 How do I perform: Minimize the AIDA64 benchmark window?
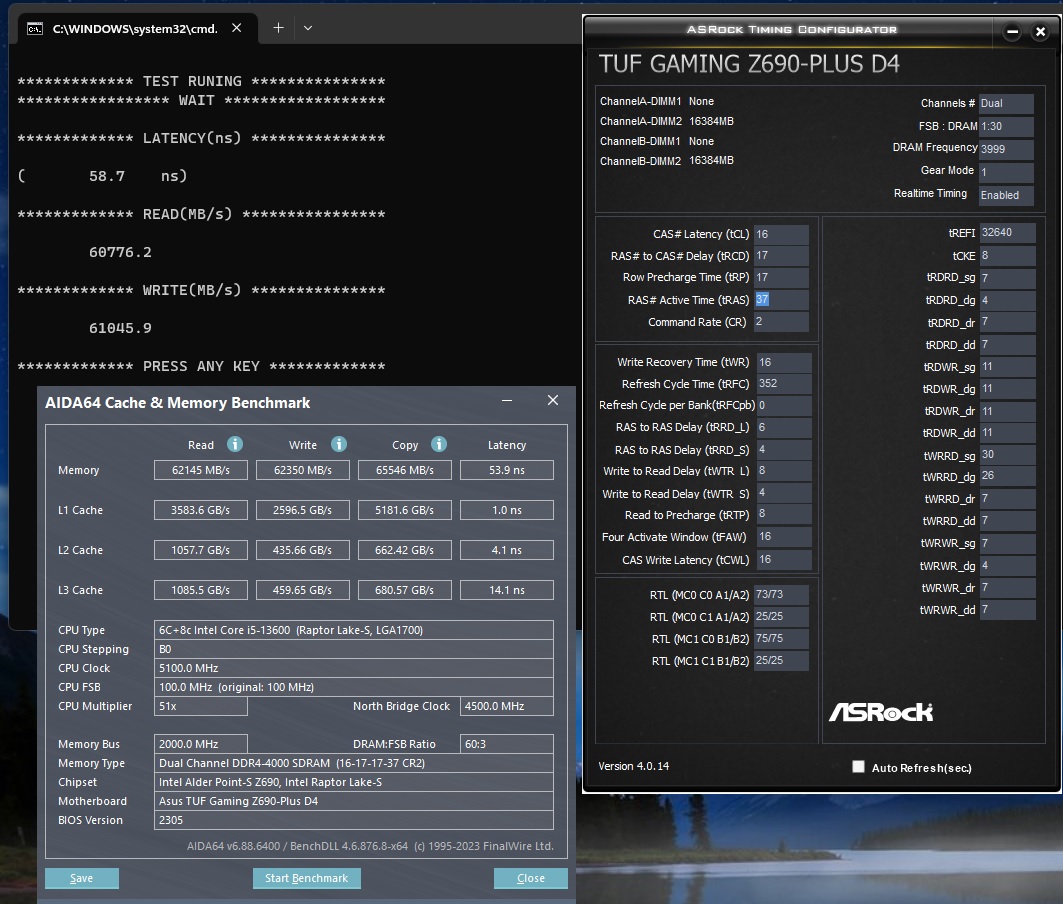pos(506,401)
